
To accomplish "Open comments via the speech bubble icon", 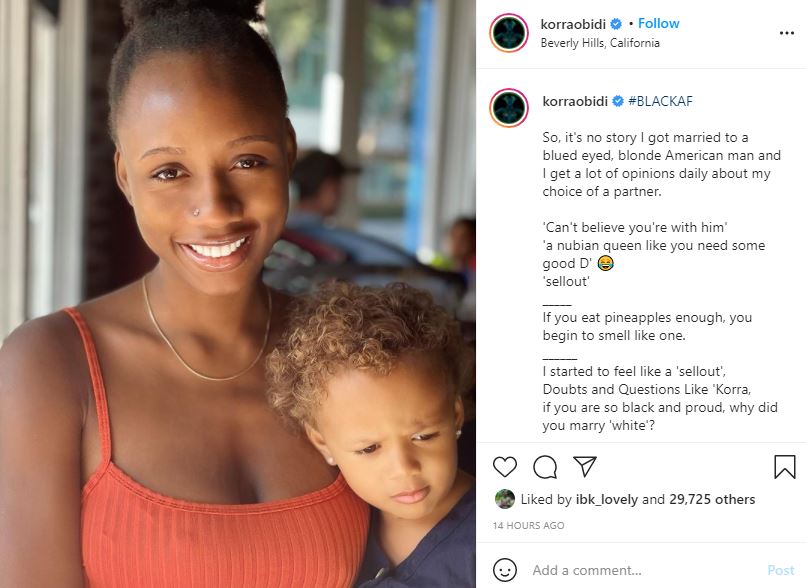I will click(x=545, y=467).
